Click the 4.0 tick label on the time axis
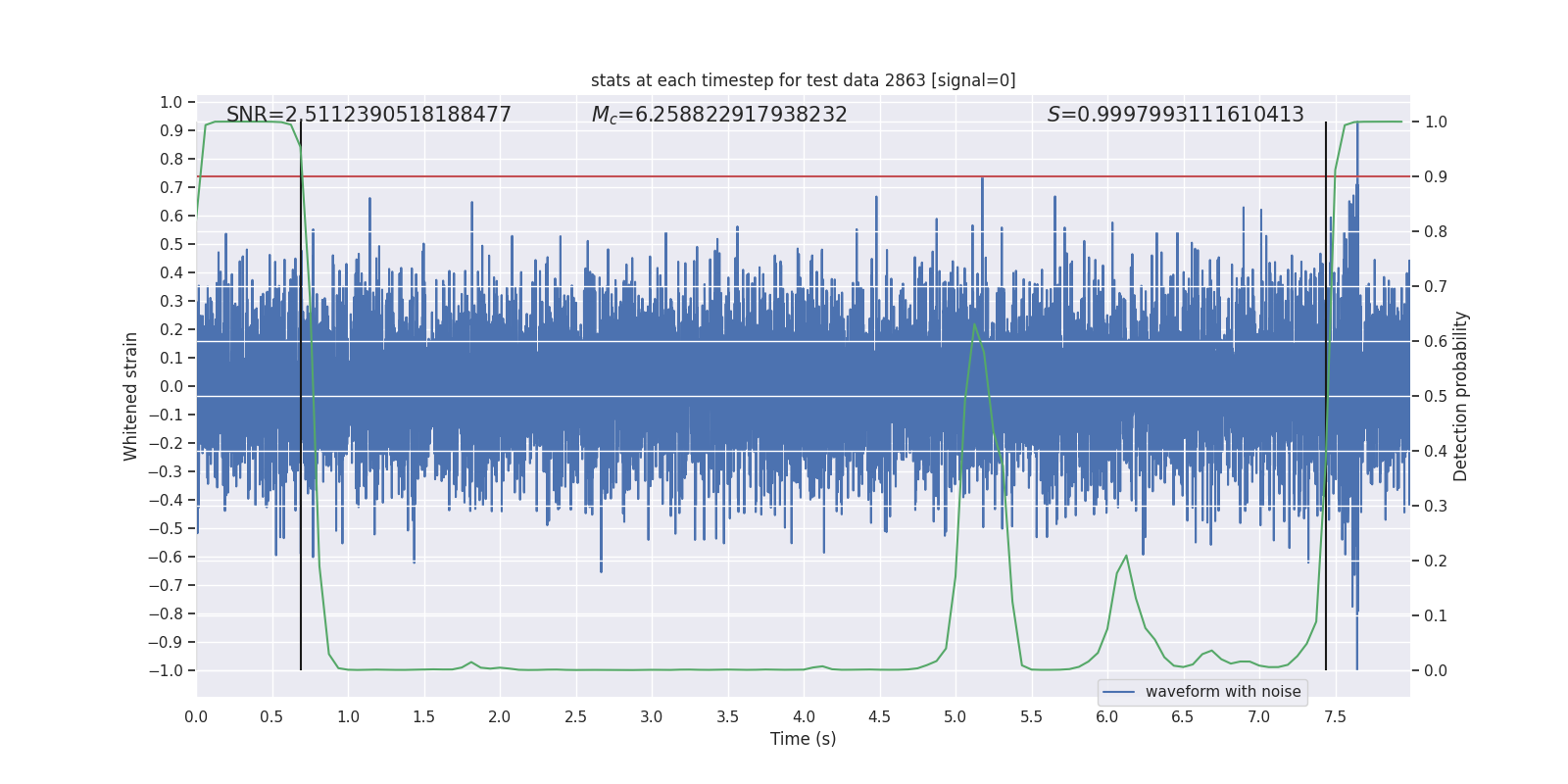 (804, 716)
